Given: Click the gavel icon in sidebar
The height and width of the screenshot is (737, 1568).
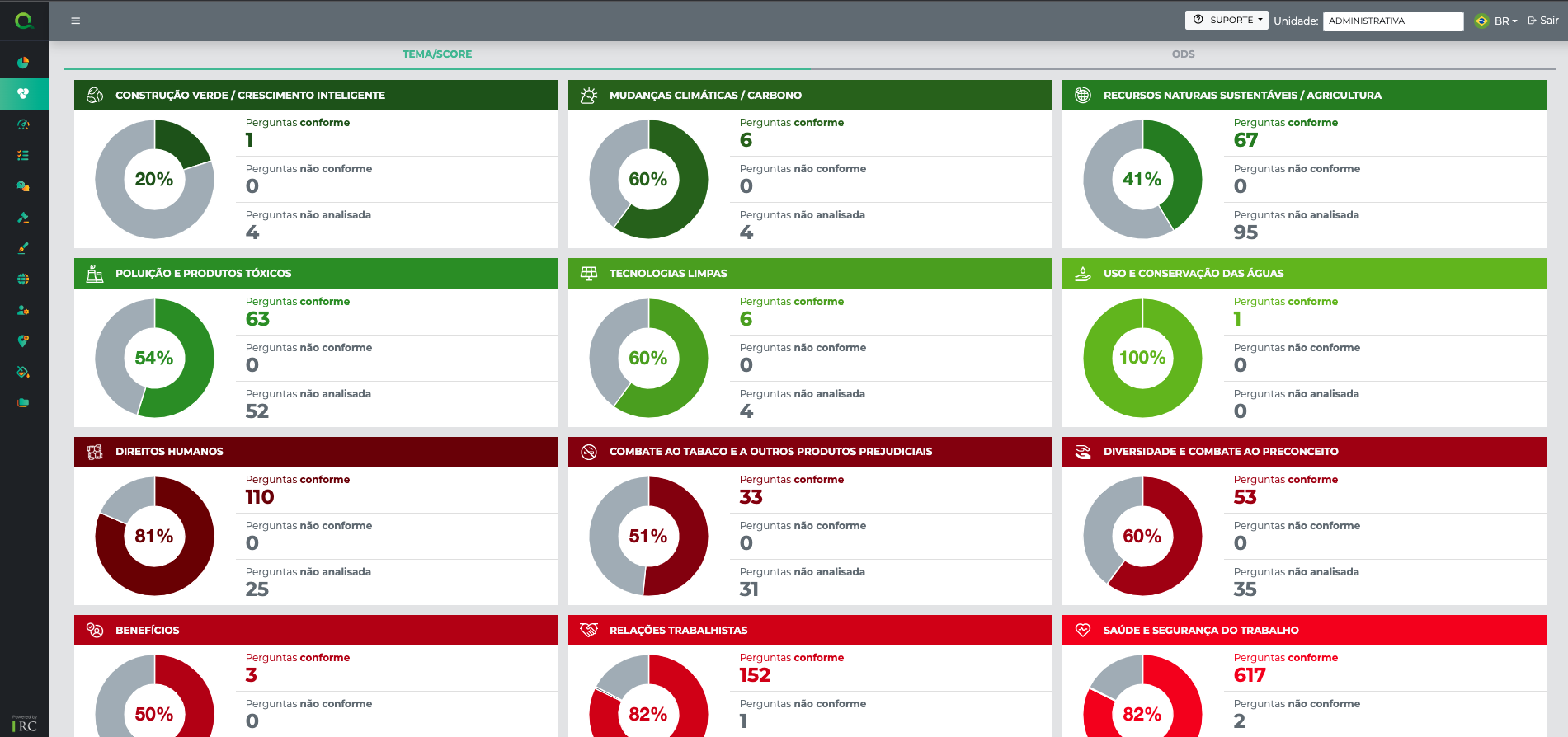Looking at the screenshot, I should 23,218.
